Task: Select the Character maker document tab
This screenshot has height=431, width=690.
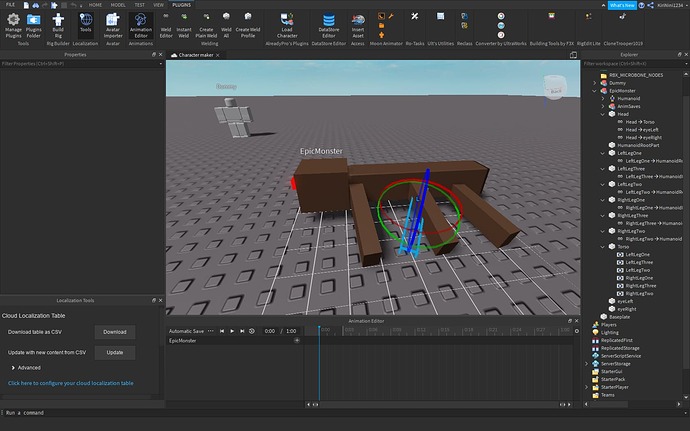Action: [196, 55]
